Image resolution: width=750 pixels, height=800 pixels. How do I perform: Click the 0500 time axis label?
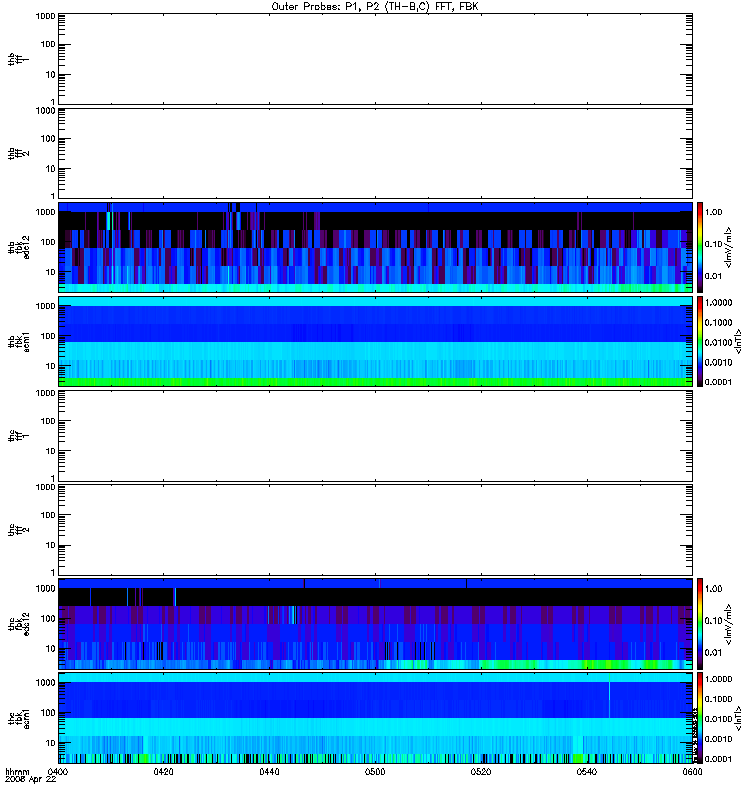click(x=375, y=772)
